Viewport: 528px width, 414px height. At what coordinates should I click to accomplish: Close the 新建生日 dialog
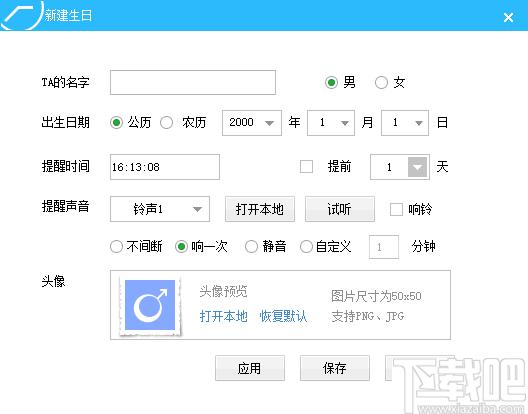(x=508, y=17)
